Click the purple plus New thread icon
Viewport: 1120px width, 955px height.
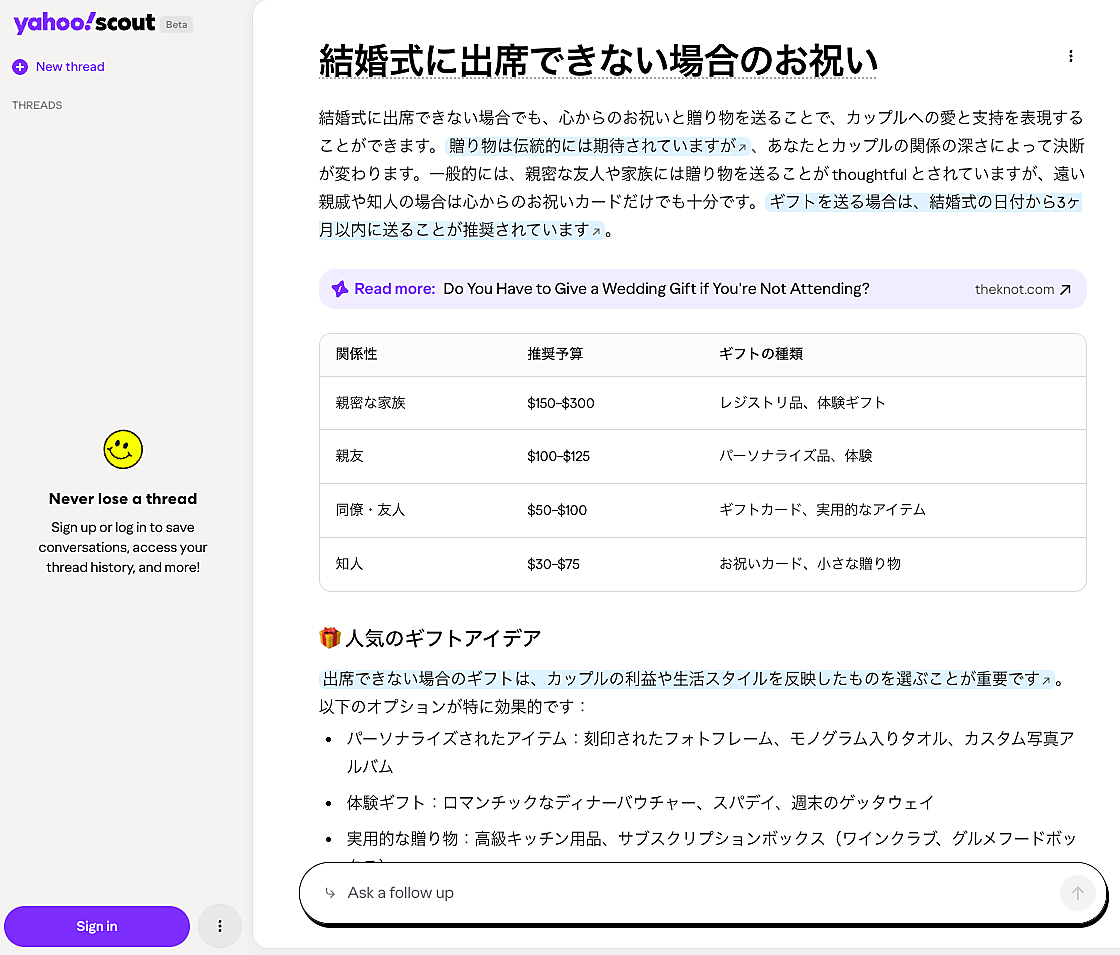(x=20, y=67)
